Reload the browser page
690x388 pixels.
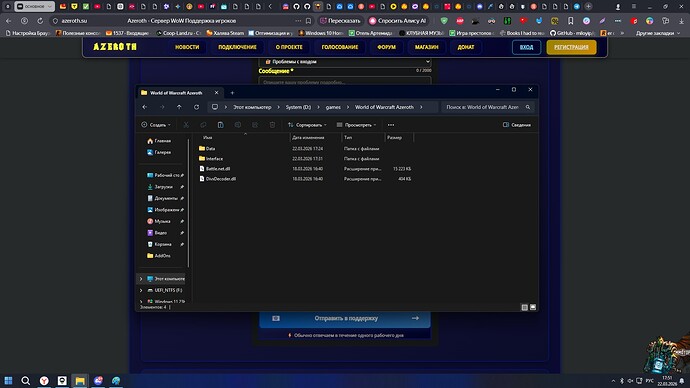(x=40, y=21)
